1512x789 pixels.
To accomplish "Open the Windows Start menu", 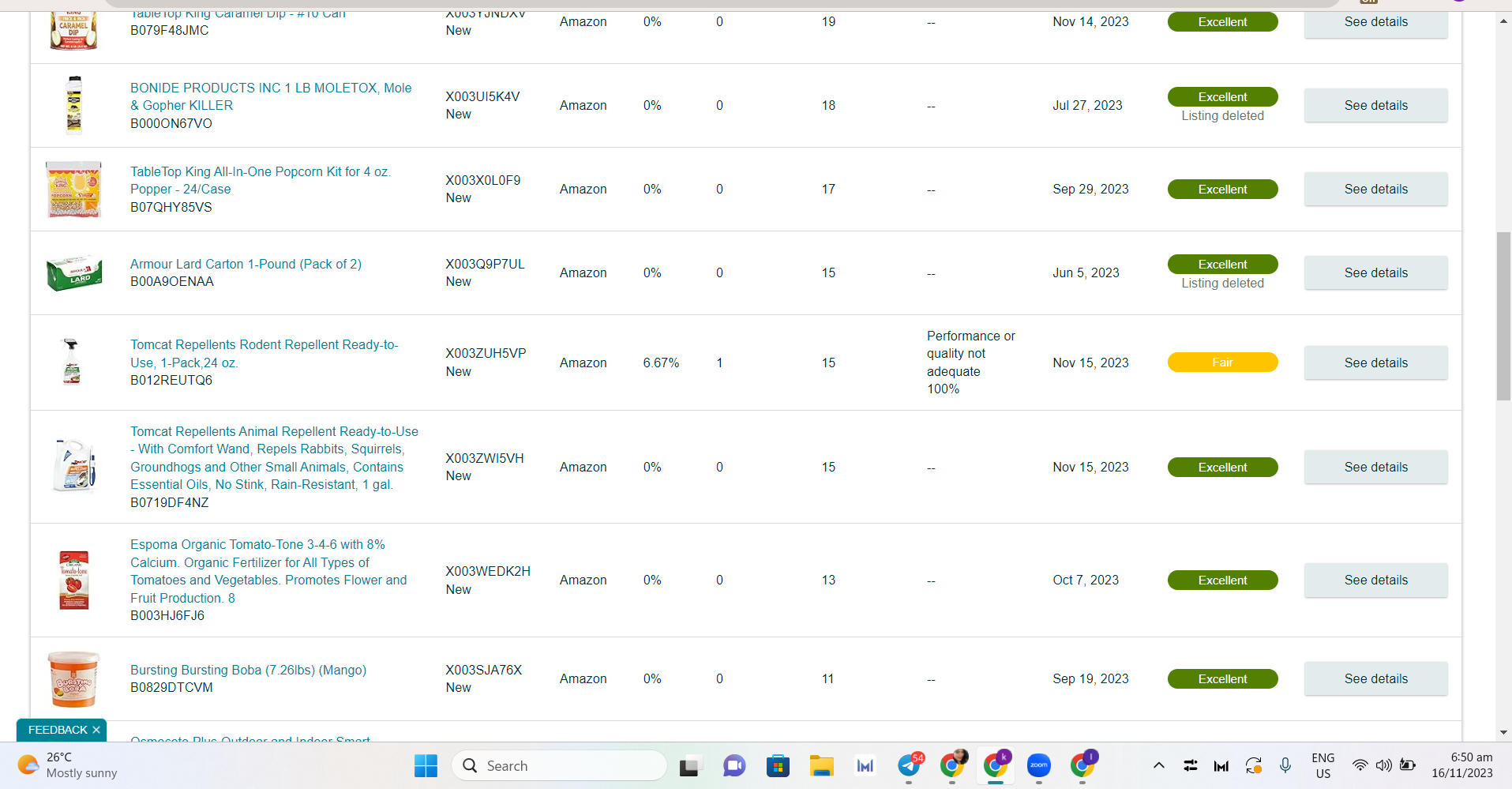I will tap(426, 765).
